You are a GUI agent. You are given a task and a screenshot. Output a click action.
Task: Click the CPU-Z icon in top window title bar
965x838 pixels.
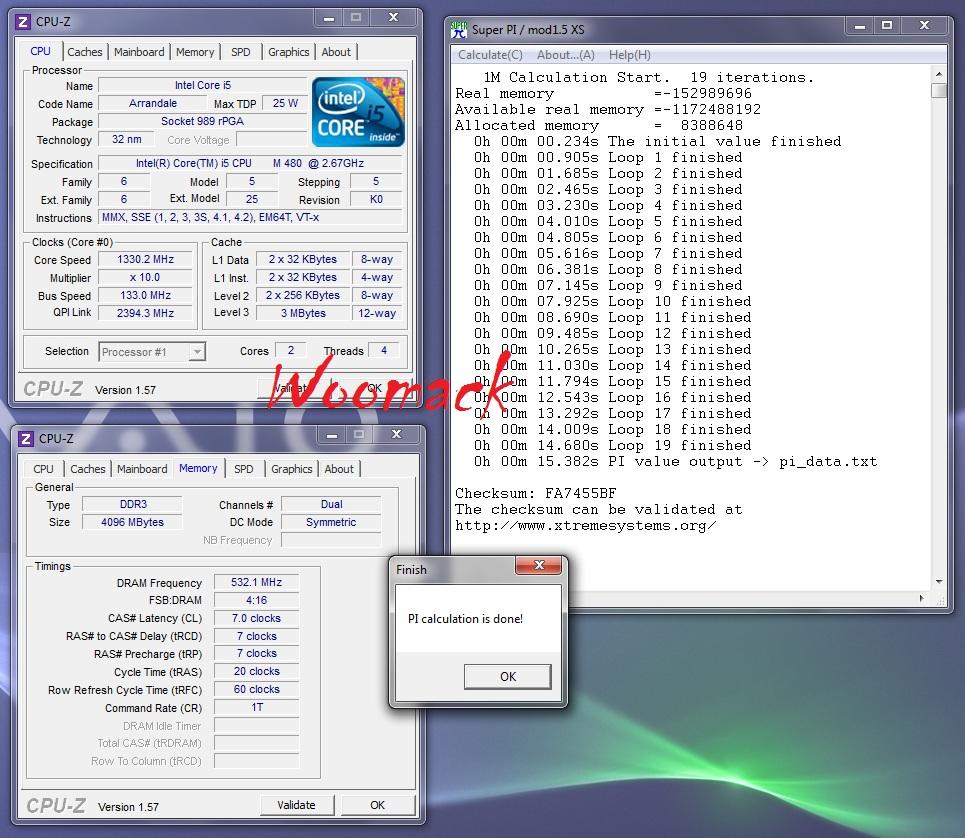point(23,22)
